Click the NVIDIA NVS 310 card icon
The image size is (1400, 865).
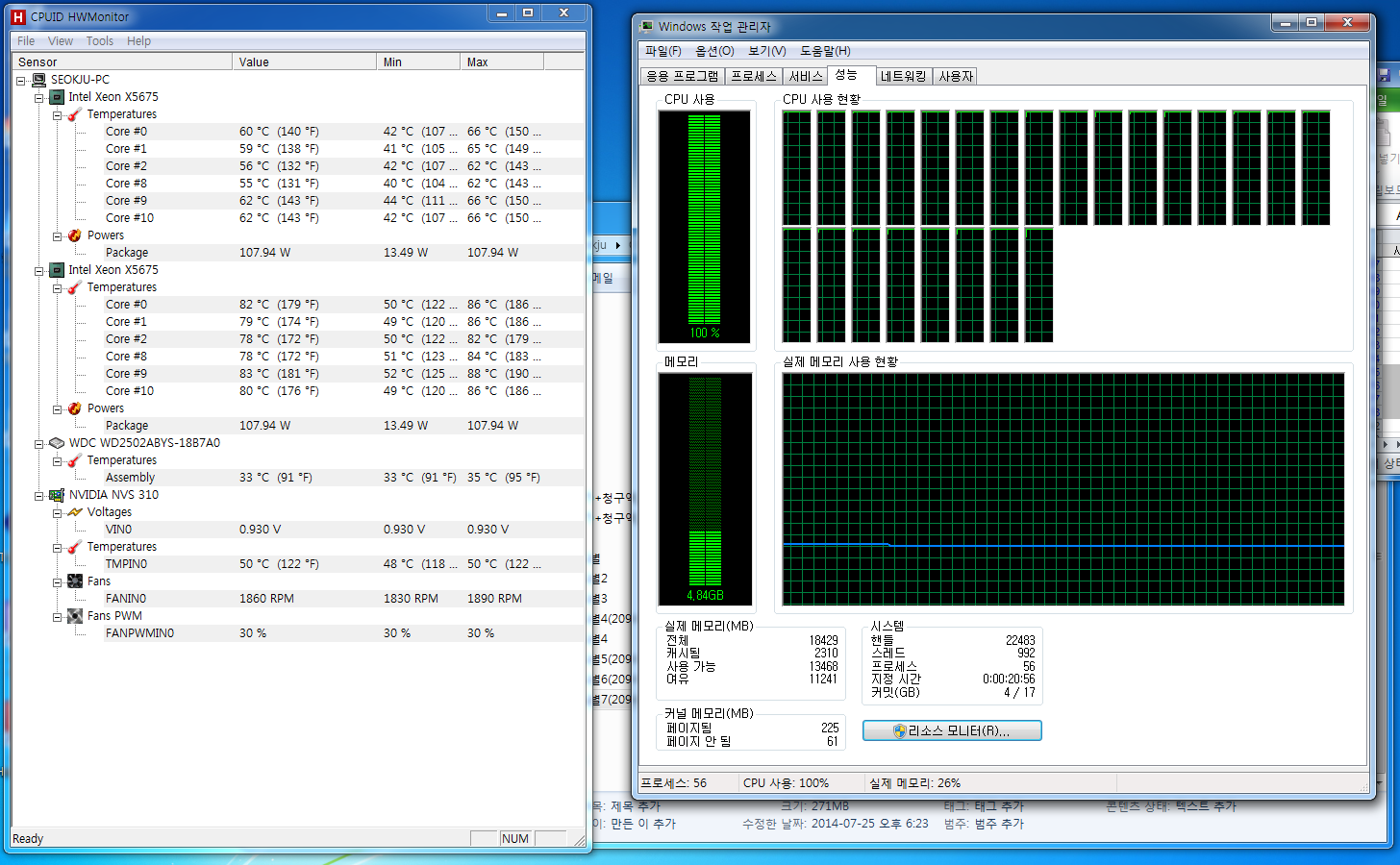click(x=57, y=495)
